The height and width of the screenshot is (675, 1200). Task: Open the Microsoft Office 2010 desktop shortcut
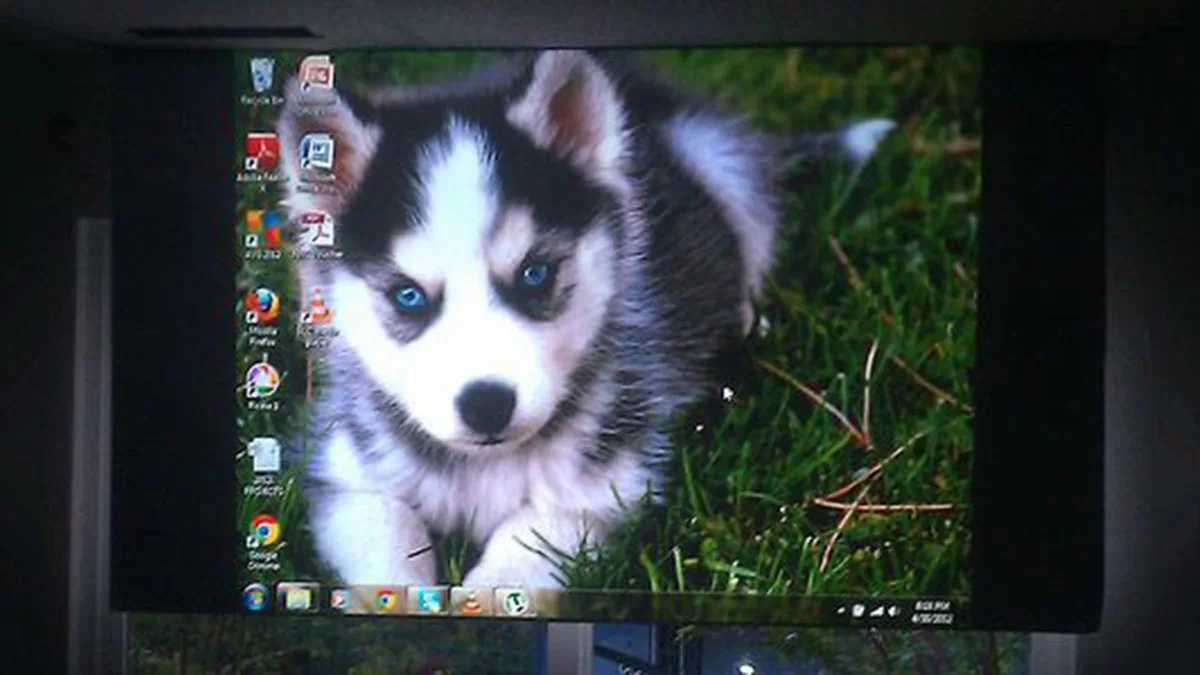263,228
